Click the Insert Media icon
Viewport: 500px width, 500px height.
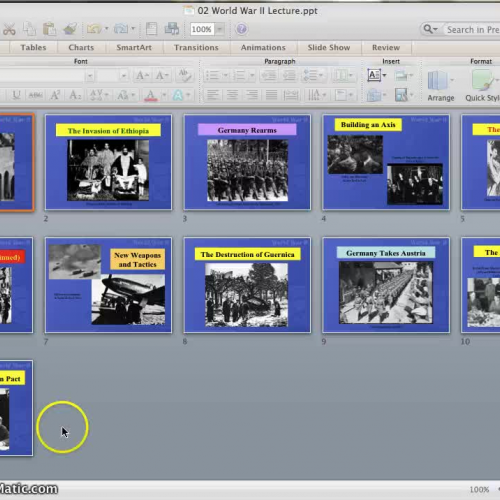(401, 95)
